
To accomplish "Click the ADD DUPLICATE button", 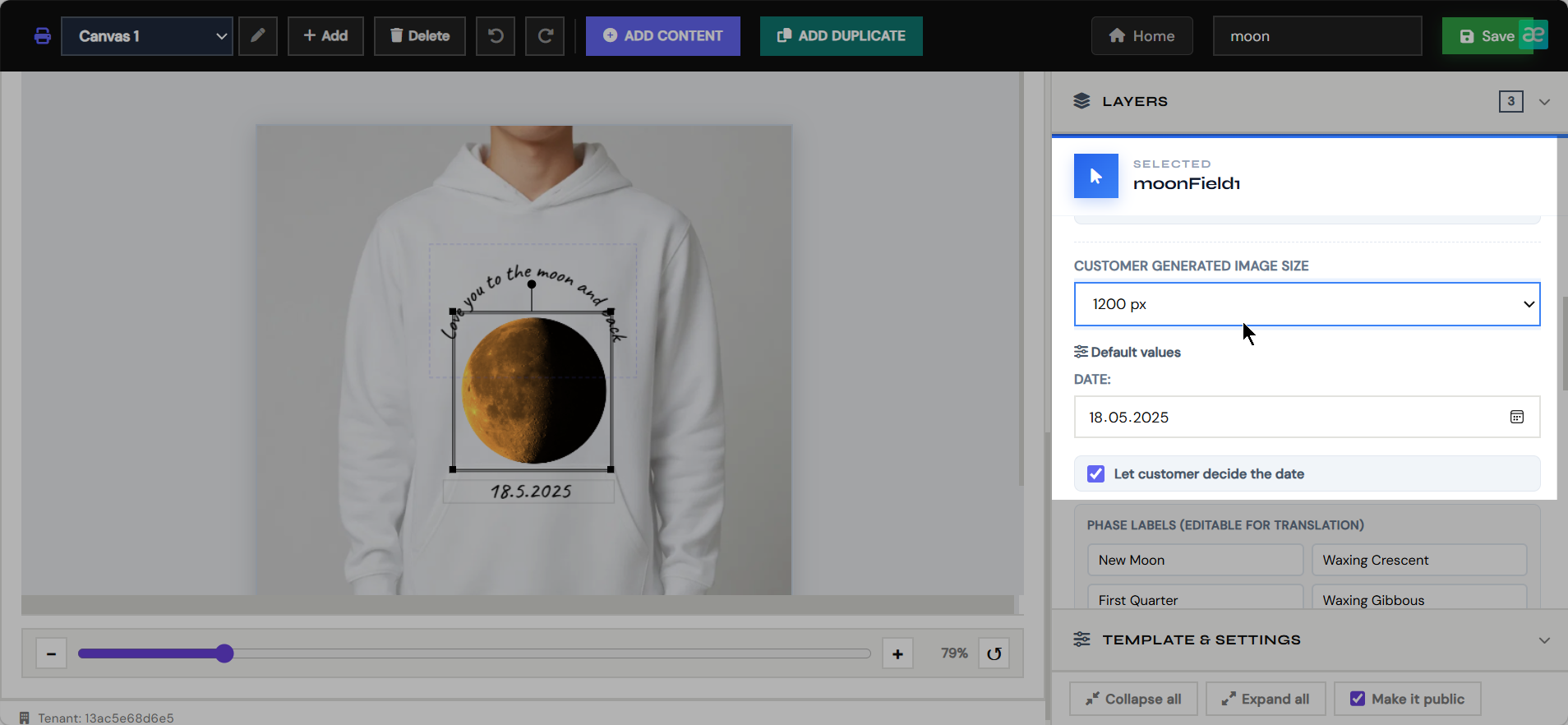I will pos(842,36).
